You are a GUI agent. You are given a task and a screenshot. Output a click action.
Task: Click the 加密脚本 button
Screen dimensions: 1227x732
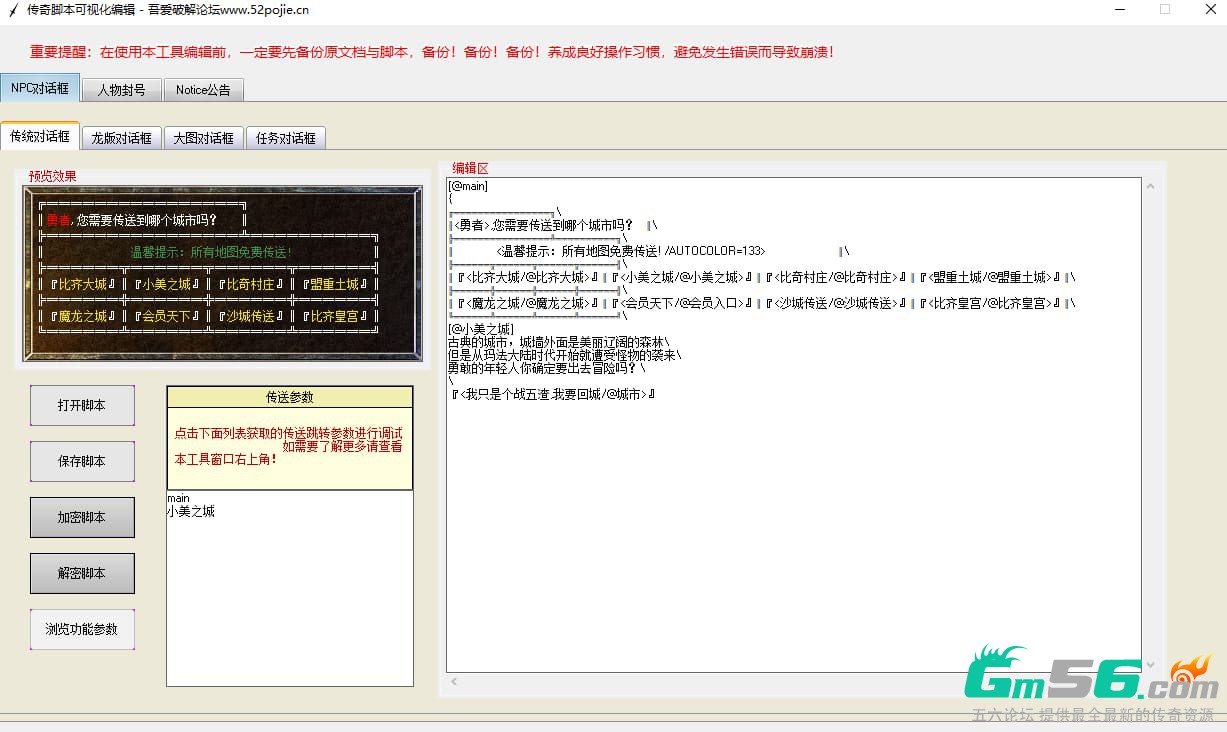click(x=82, y=518)
